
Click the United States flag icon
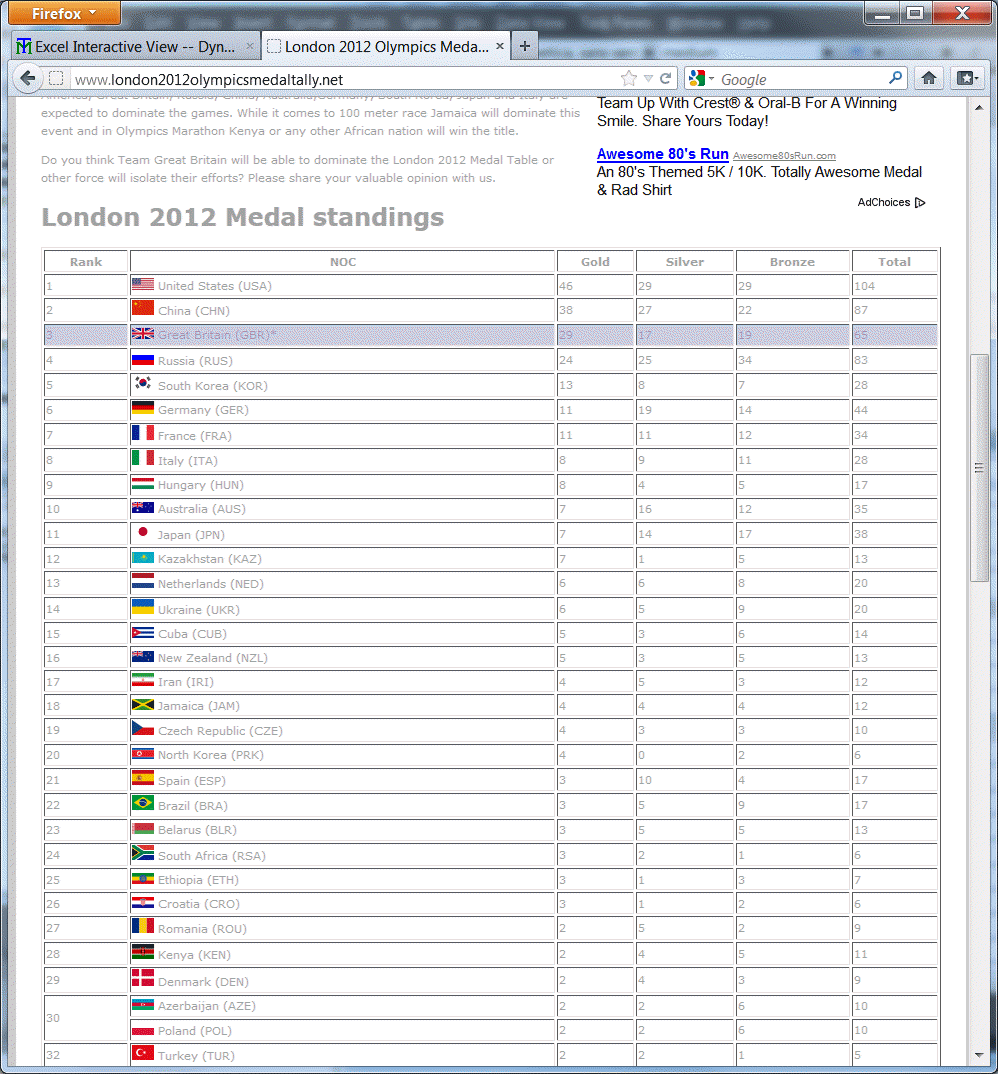coord(142,286)
